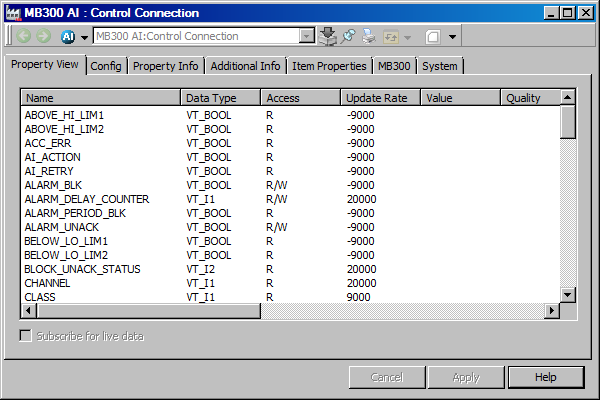Click the green Forward arrow in the toolbar
600x400 pixels.
[x=44, y=36]
